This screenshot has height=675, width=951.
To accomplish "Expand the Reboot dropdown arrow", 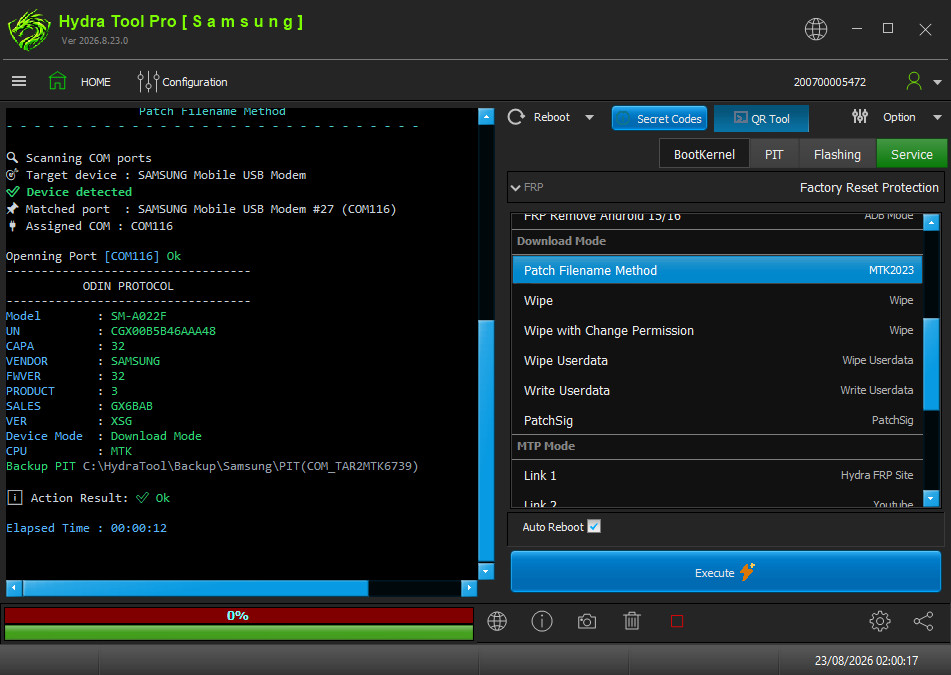I will pyautogui.click(x=590, y=118).
